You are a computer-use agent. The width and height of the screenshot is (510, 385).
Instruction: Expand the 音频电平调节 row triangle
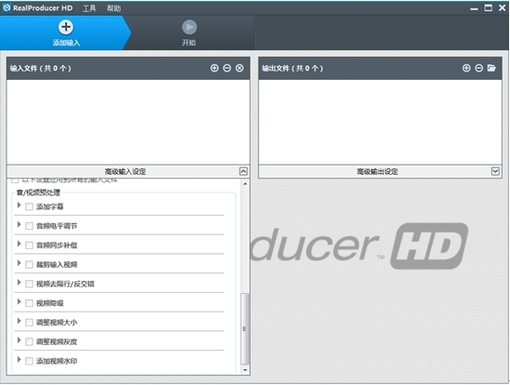point(19,225)
